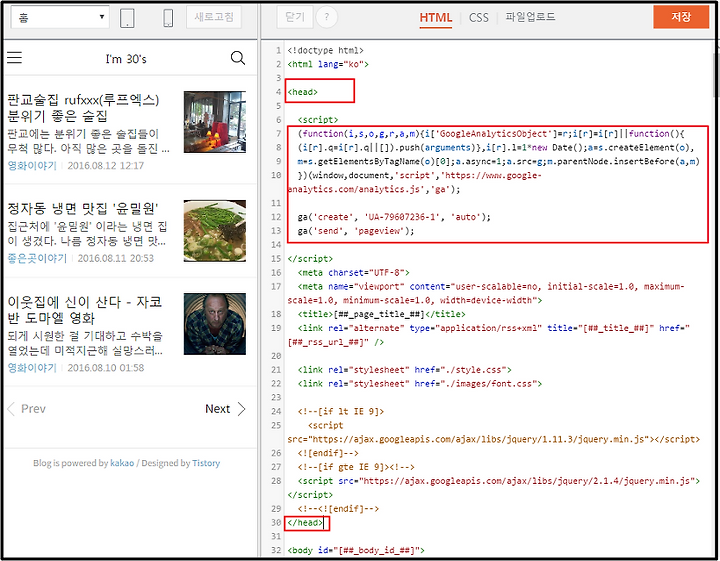Viewport: 720px width, 561px height.
Task: Click the <html lang="ko"> line
Action: (328, 64)
